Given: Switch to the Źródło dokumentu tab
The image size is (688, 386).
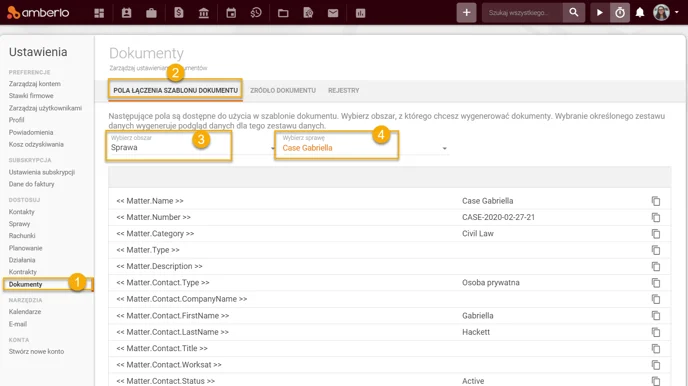Looking at the screenshot, I should click(283, 90).
